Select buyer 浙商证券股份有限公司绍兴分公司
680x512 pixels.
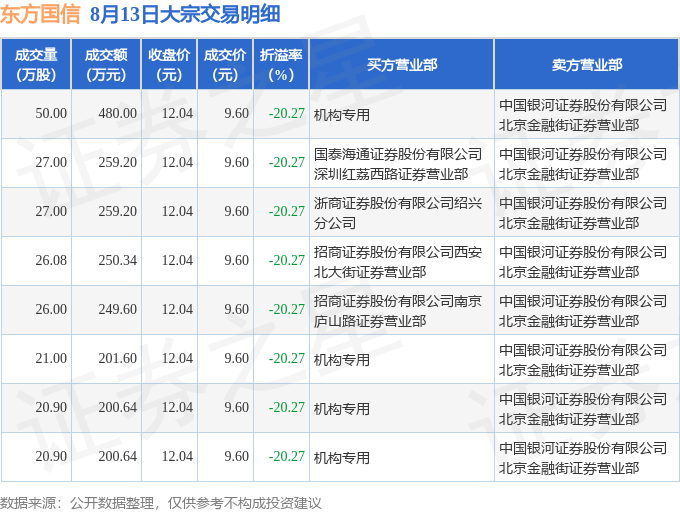(398, 213)
